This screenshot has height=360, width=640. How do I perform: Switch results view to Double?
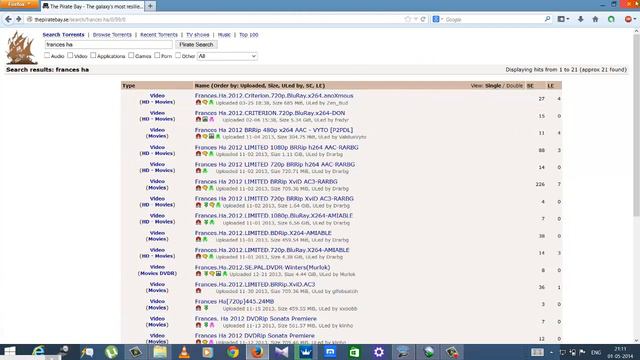tap(514, 86)
